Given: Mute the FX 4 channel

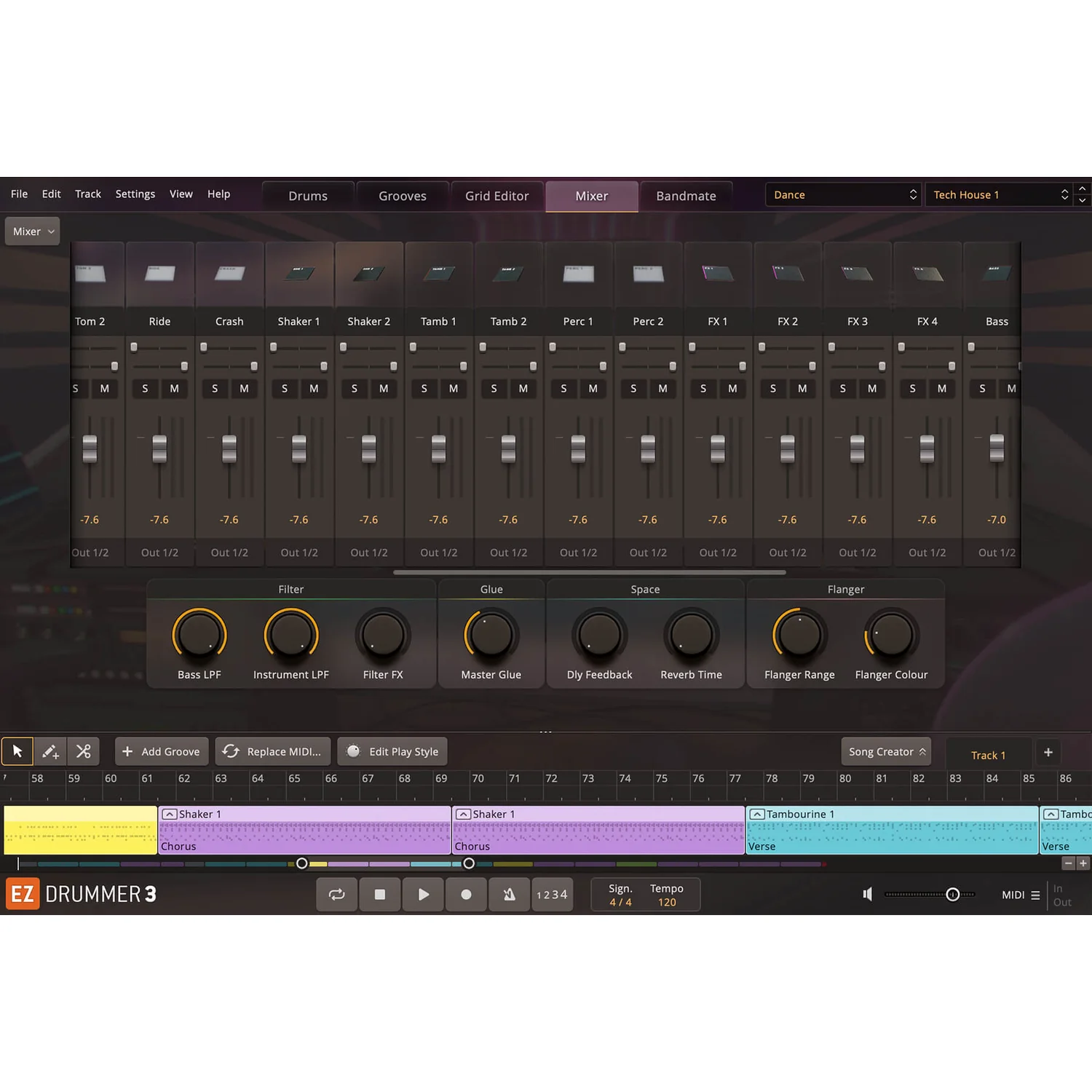Looking at the screenshot, I should (942, 389).
